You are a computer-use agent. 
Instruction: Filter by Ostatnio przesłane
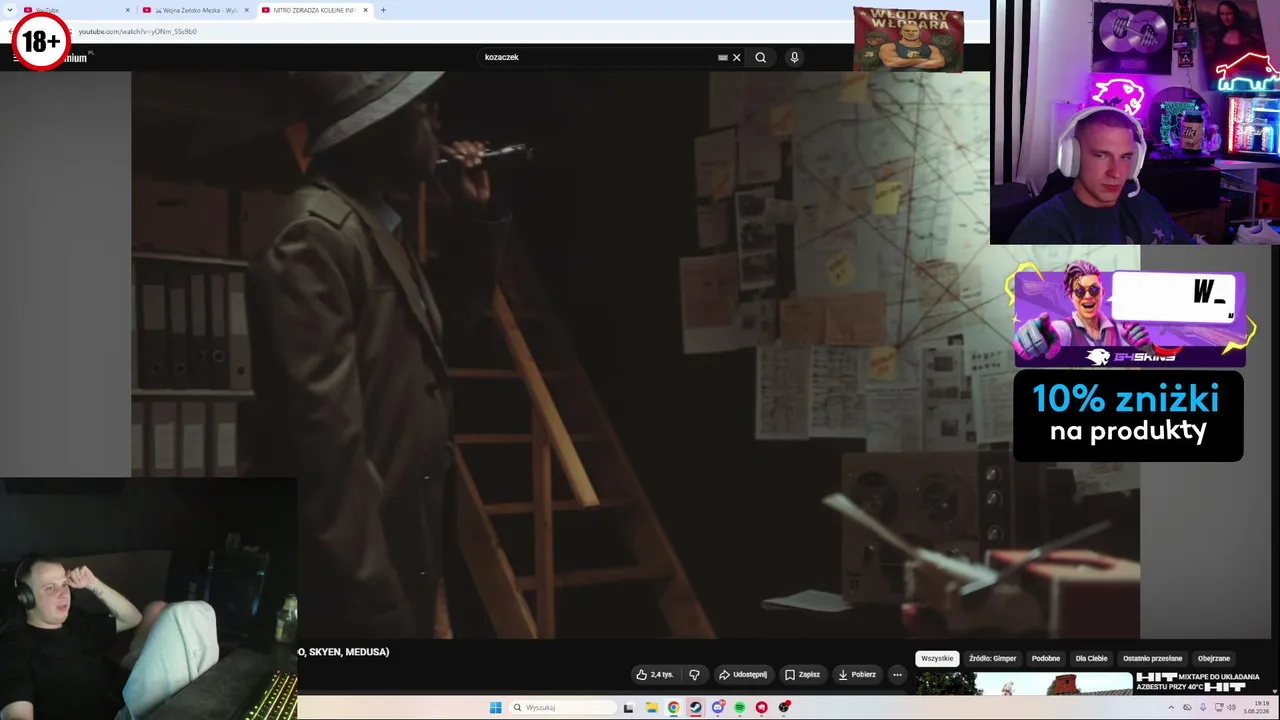pos(1153,659)
